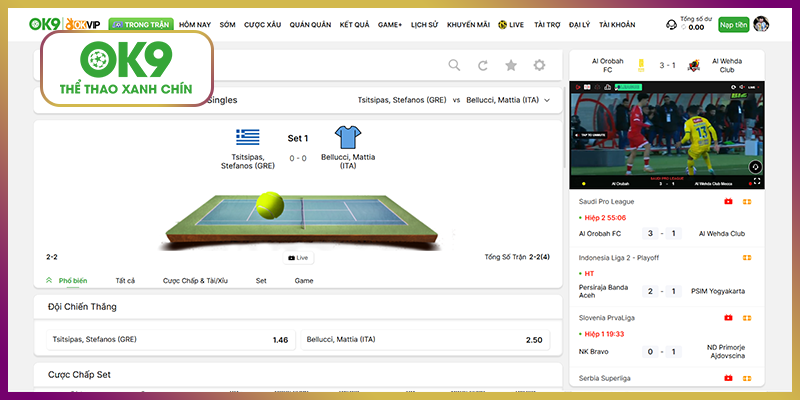Viewport: 800px width, 400px height.
Task: Click stats icon for Indonesia Liga 2 match
Action: (746, 257)
